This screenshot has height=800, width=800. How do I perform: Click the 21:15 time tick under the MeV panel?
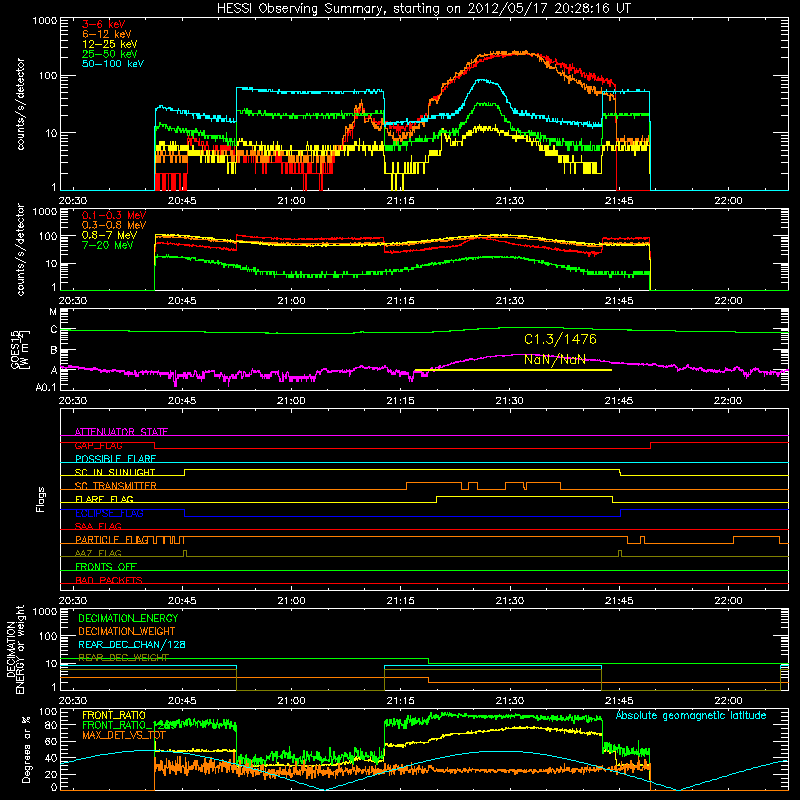401,301
